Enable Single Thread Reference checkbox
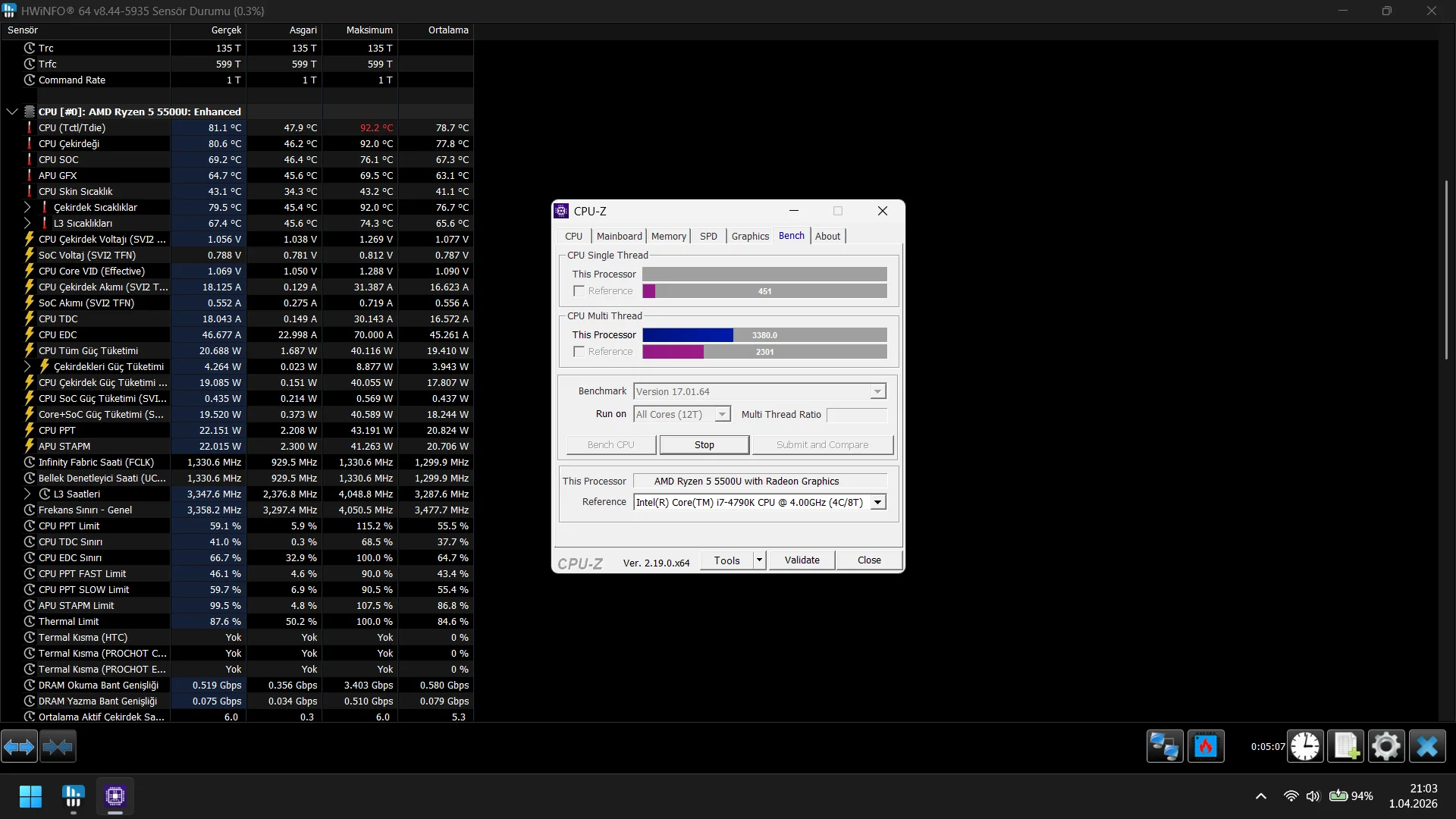 coord(579,291)
